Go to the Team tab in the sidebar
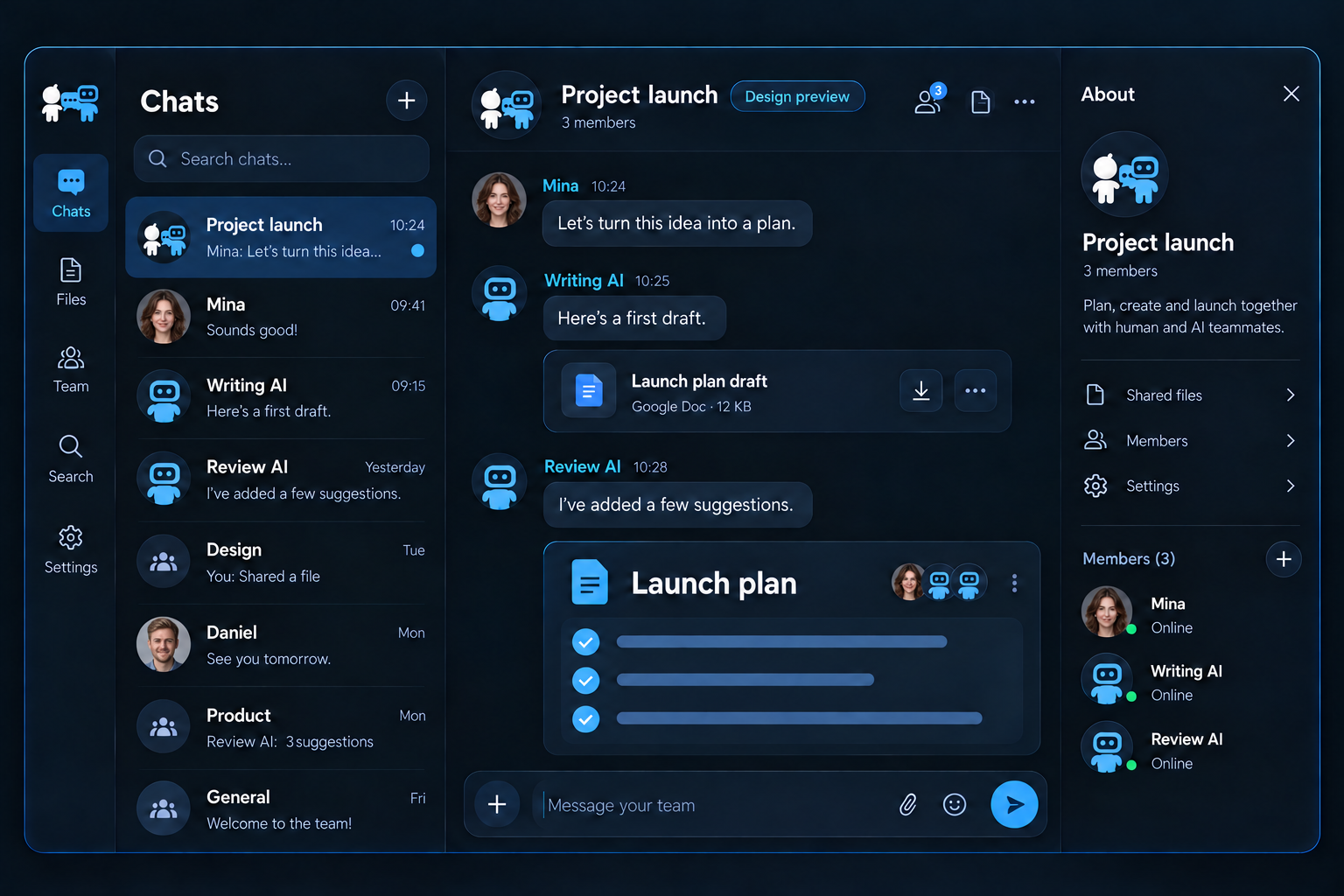1344x896 pixels. [x=71, y=369]
